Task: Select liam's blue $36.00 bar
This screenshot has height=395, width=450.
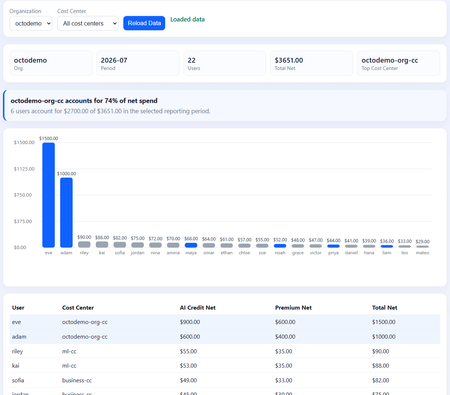Action: (387, 247)
